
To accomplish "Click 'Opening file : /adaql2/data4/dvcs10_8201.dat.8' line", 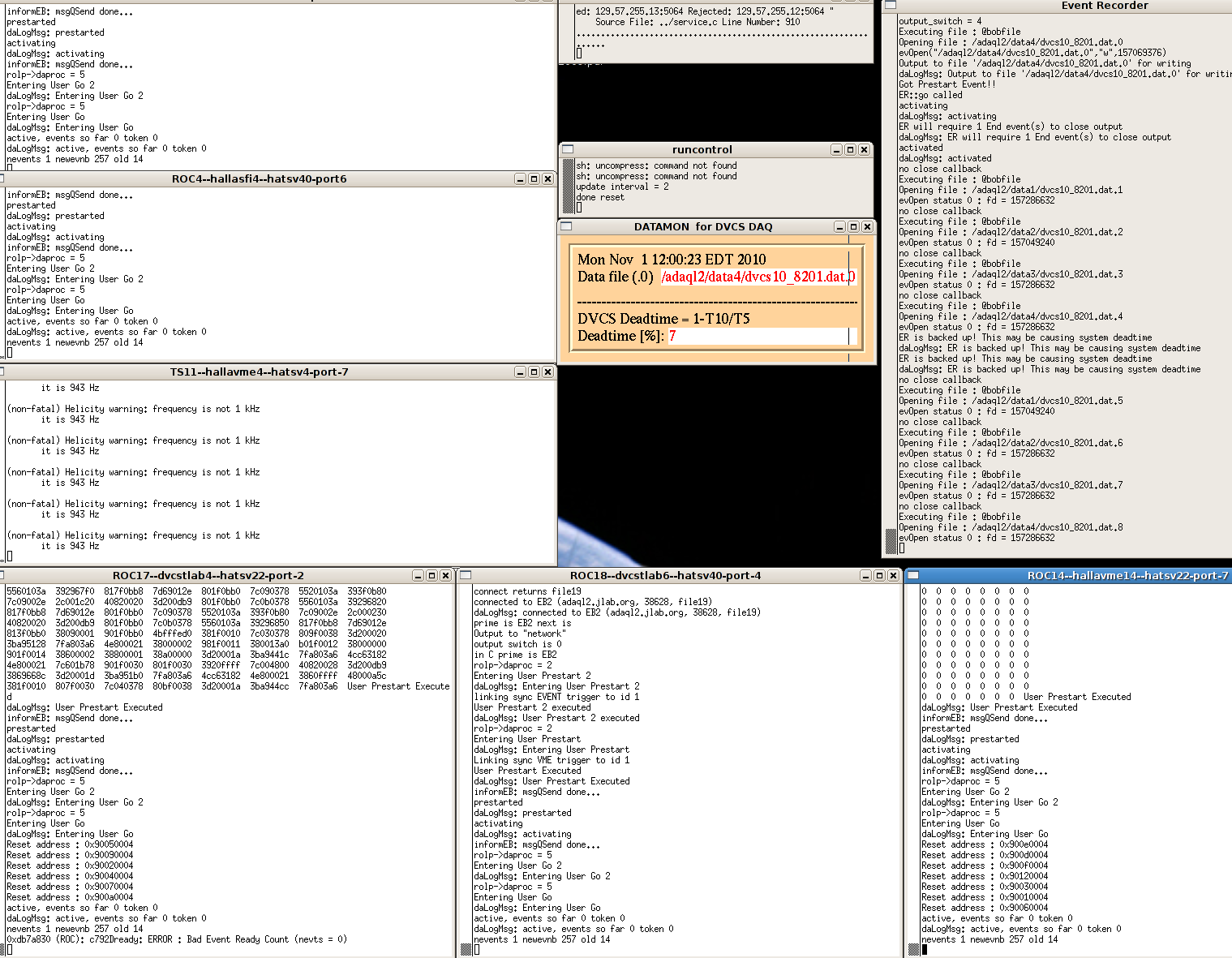I will pyautogui.click(x=1011, y=527).
